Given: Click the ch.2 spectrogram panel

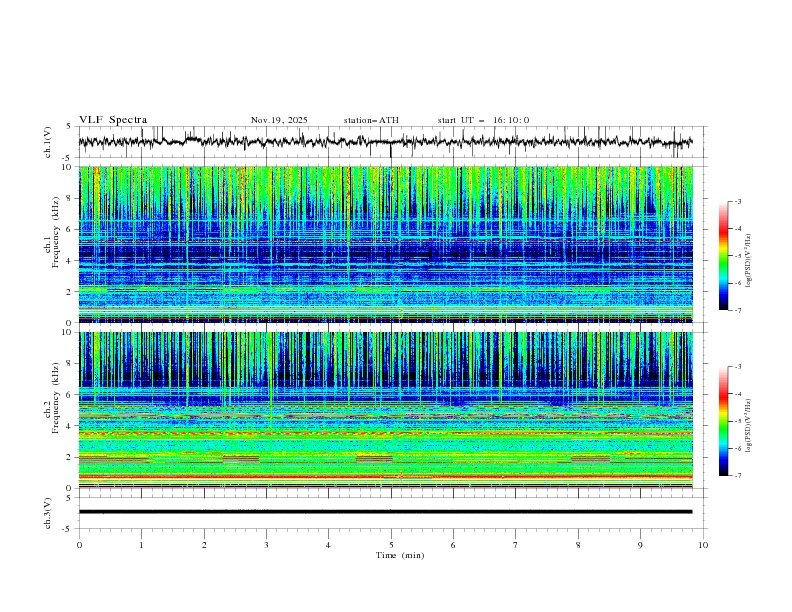Looking at the screenshot, I should (385, 410).
